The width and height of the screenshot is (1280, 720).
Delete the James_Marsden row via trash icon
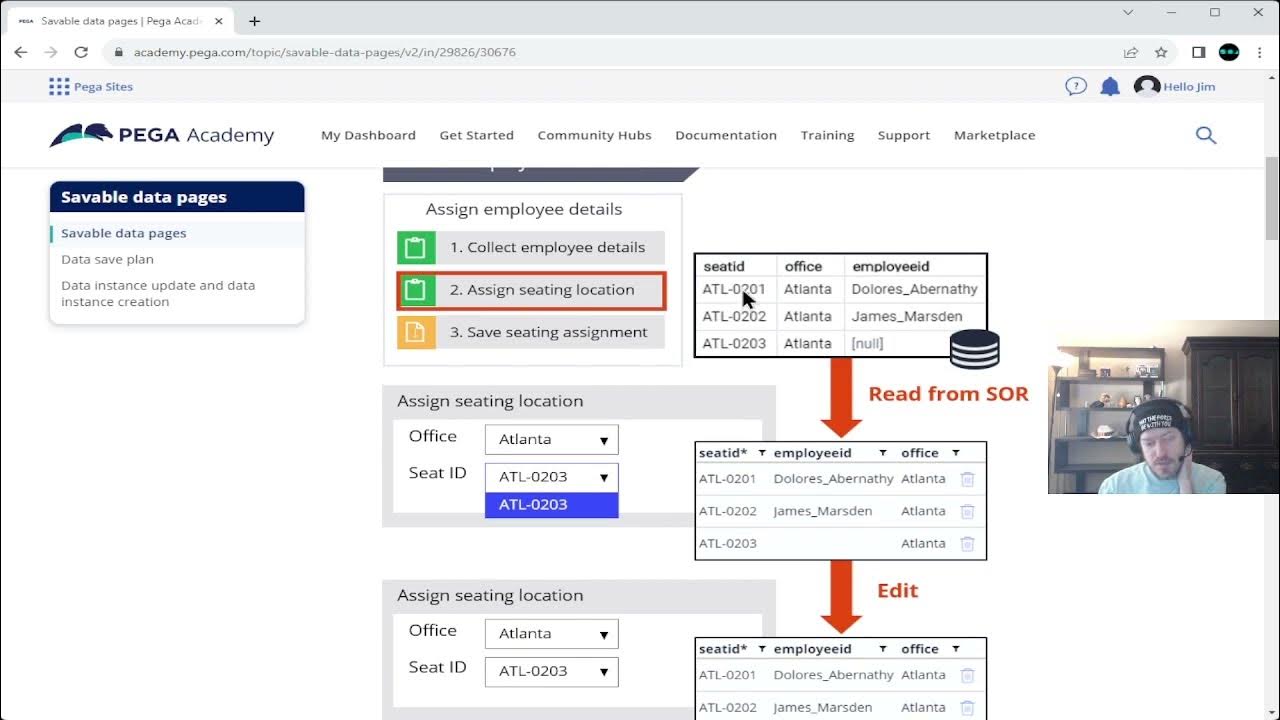967,511
